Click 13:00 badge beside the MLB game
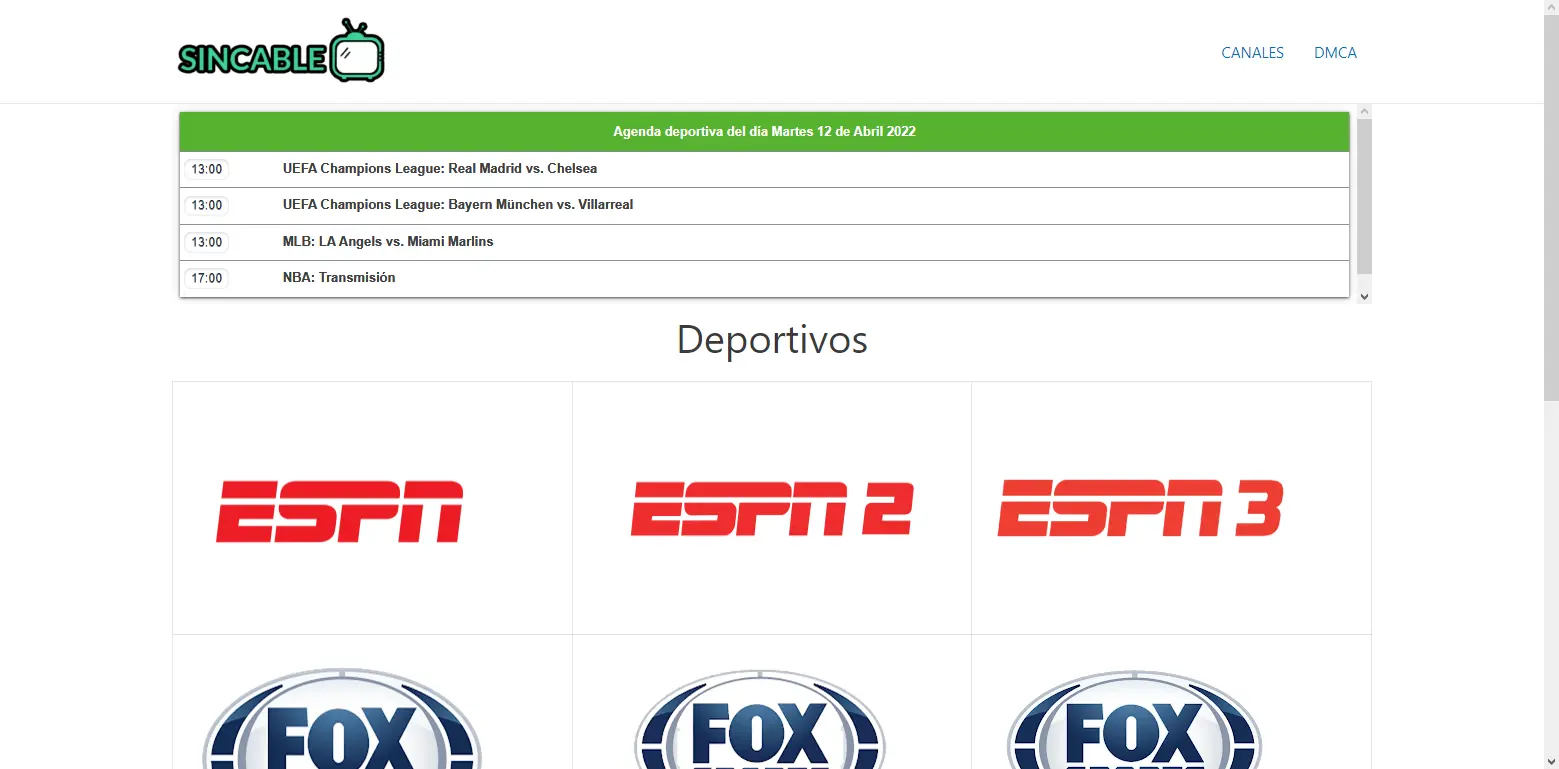The image size is (1559, 769). (x=207, y=242)
